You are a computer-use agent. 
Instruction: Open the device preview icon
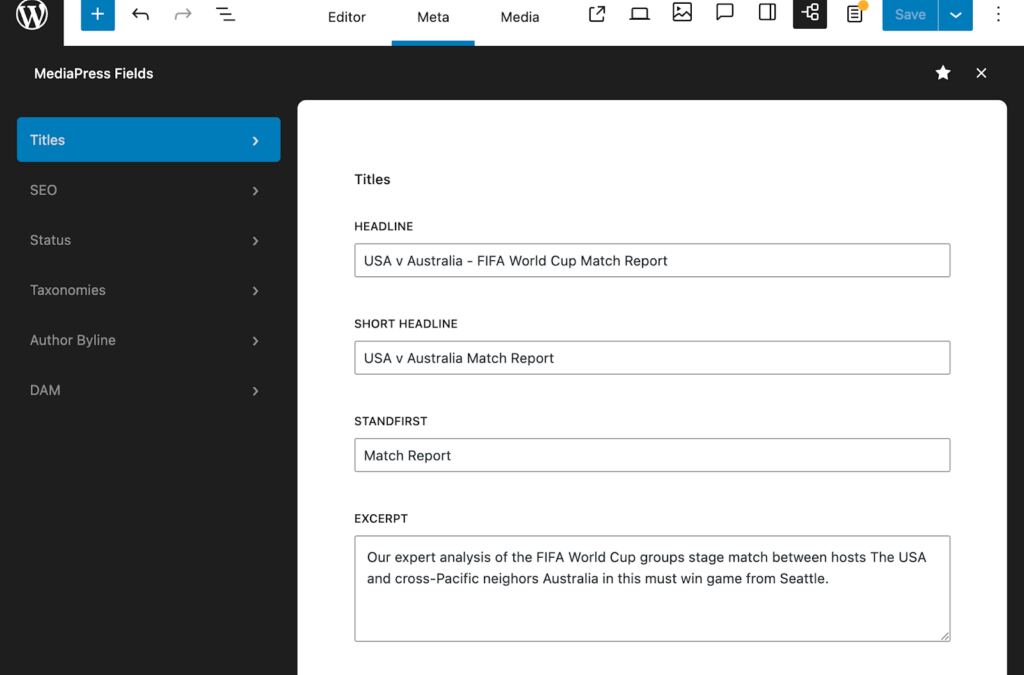click(640, 15)
